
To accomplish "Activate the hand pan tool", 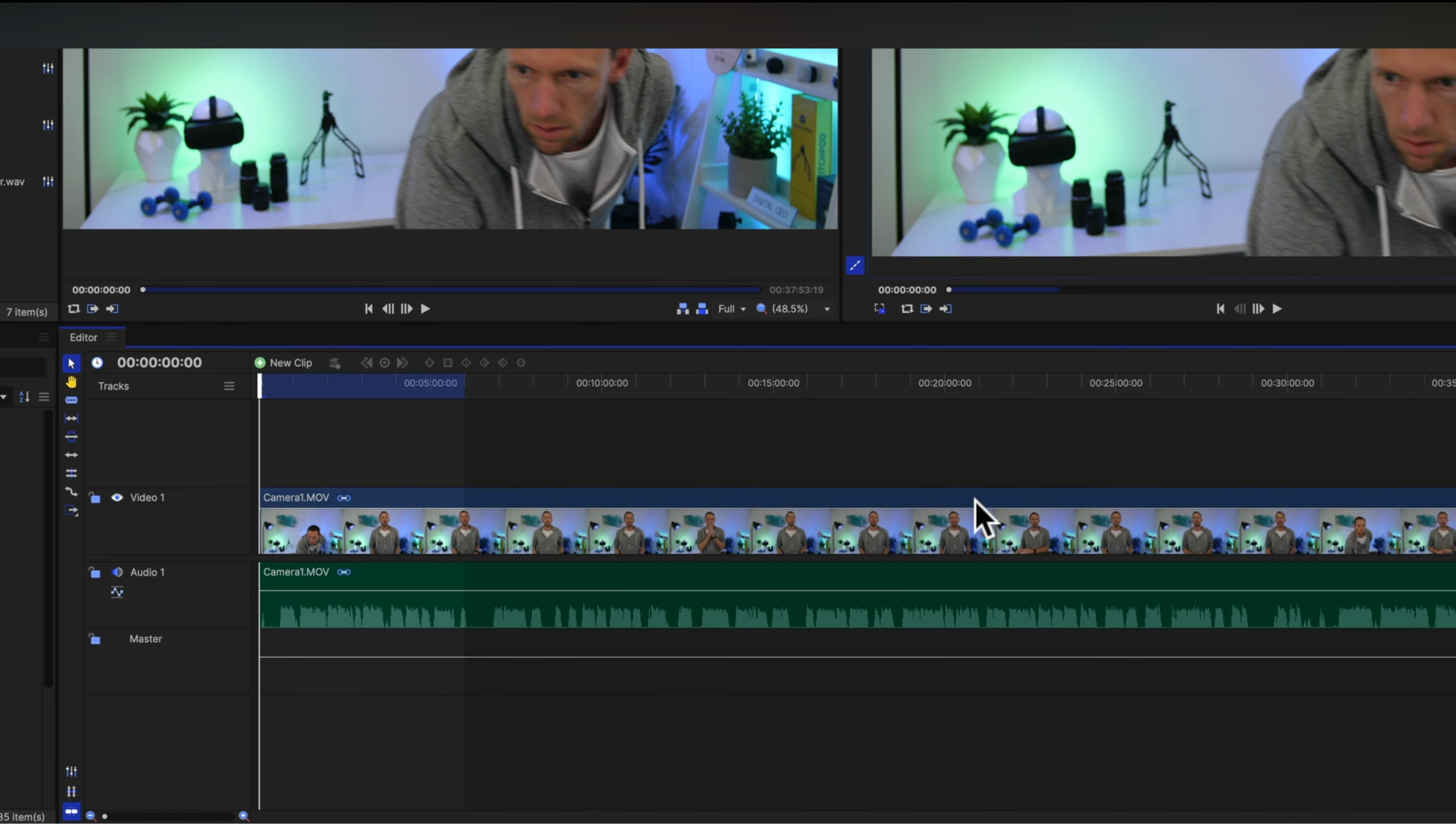I will coord(71,382).
